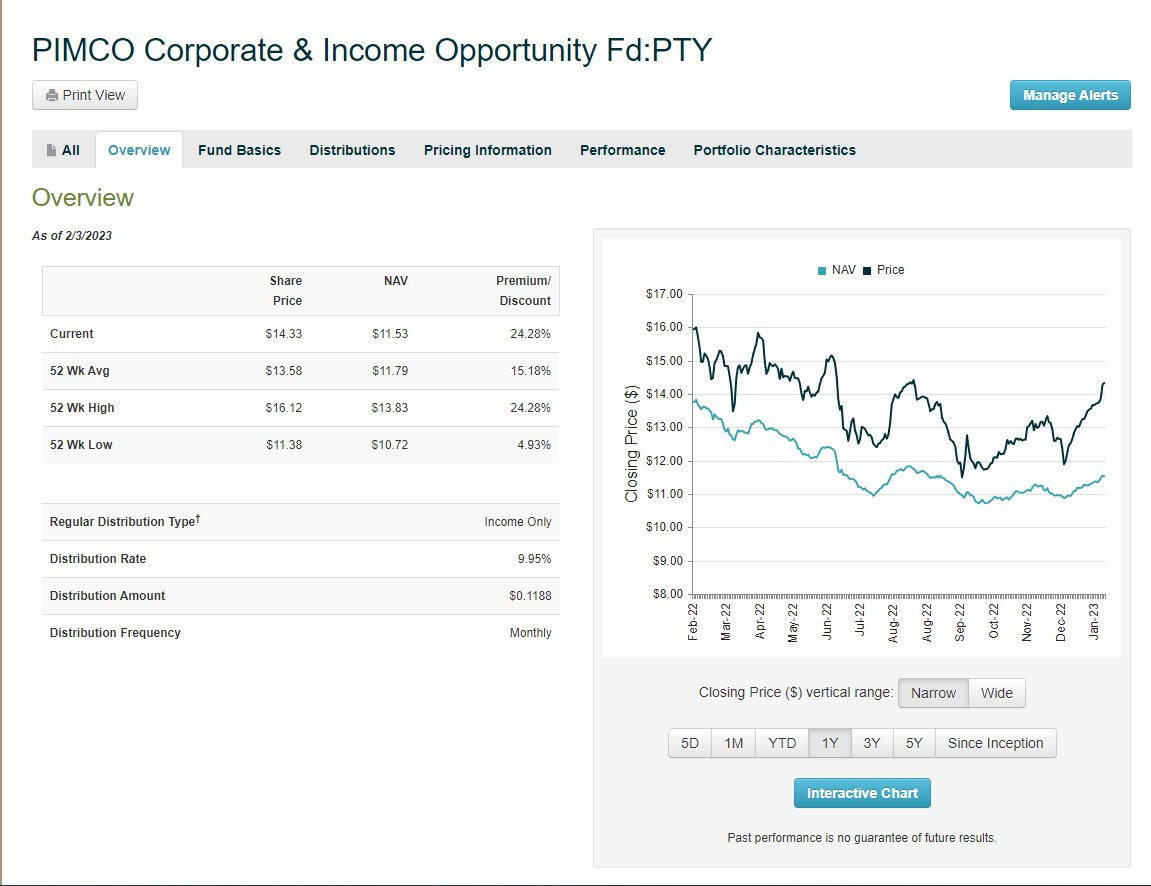This screenshot has height=886, width=1151.
Task: Click the price line chart area
Action: click(899, 444)
